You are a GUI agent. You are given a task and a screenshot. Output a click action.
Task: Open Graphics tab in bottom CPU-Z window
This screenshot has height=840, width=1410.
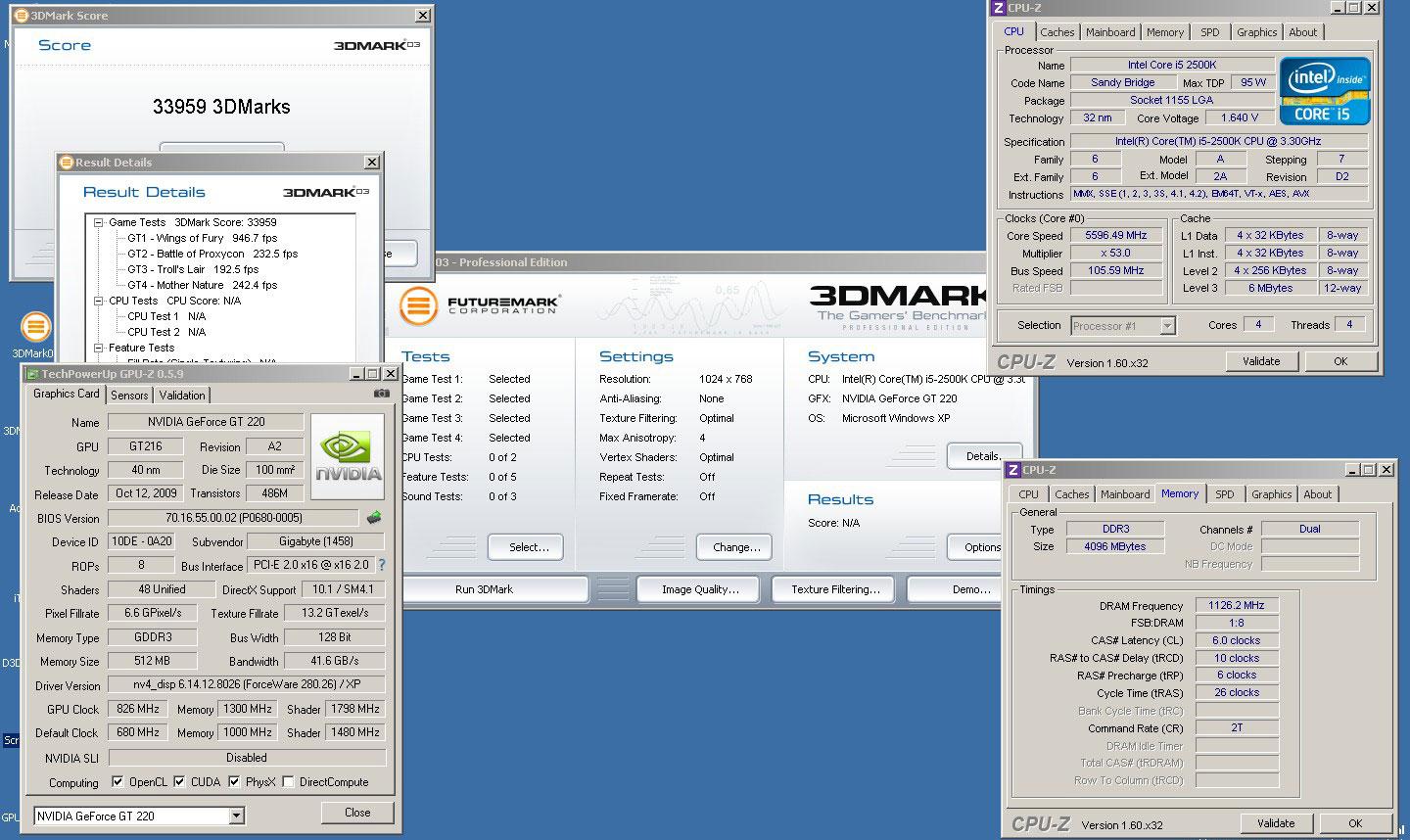1272,494
